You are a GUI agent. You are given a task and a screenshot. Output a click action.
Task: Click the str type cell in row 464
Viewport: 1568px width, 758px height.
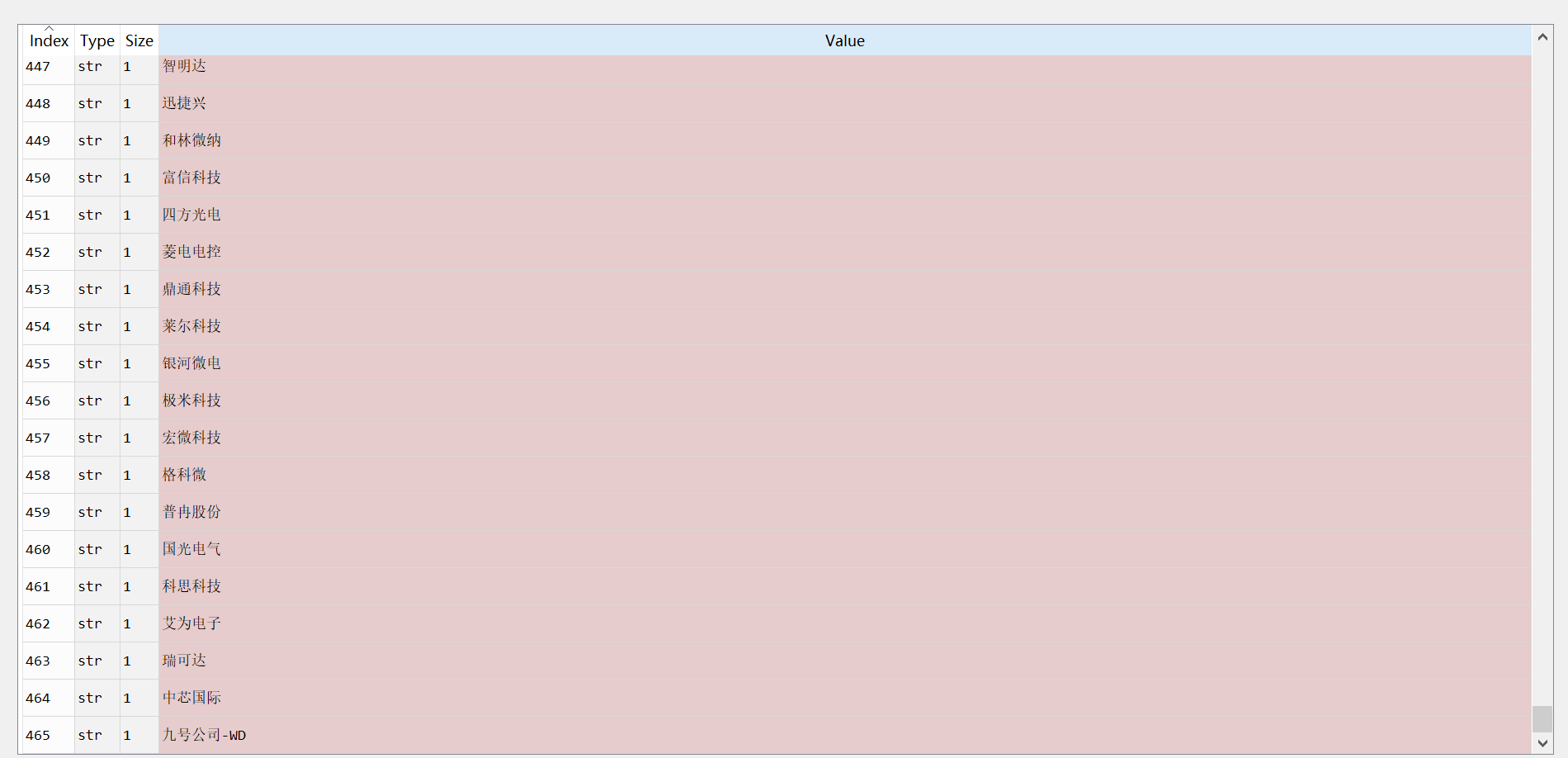[97, 698]
